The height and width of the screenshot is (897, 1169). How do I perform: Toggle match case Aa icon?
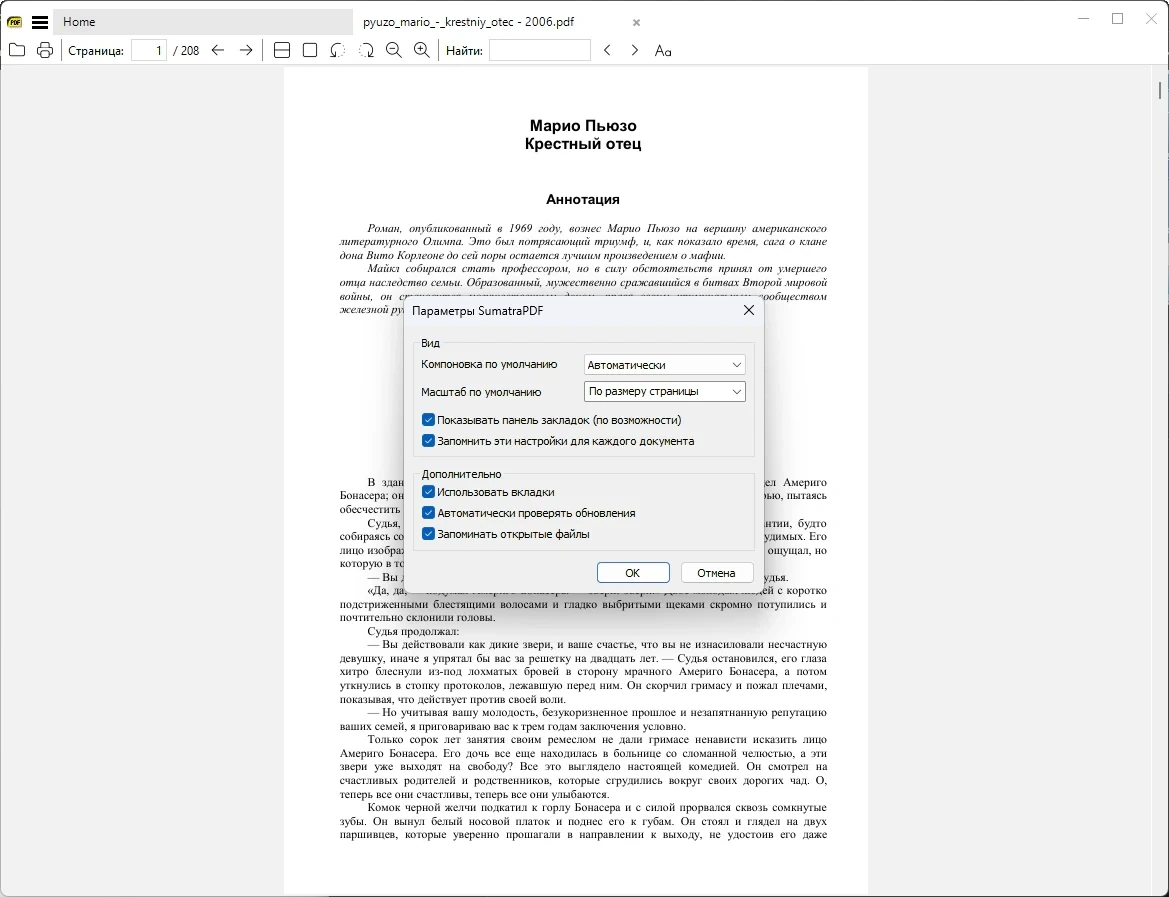click(x=663, y=50)
